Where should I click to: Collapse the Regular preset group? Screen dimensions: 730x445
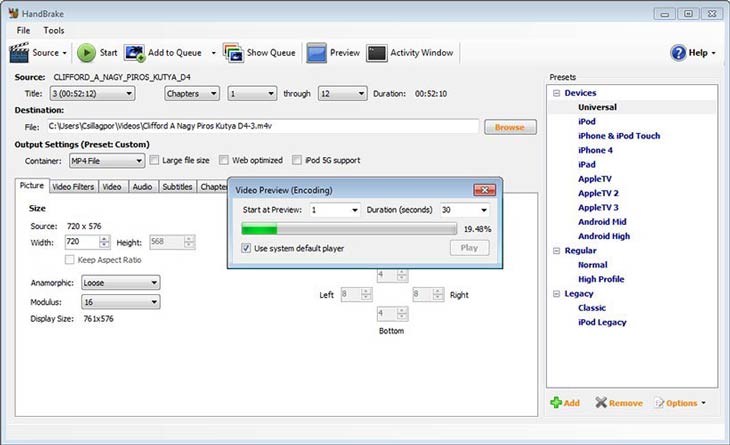(x=556, y=250)
